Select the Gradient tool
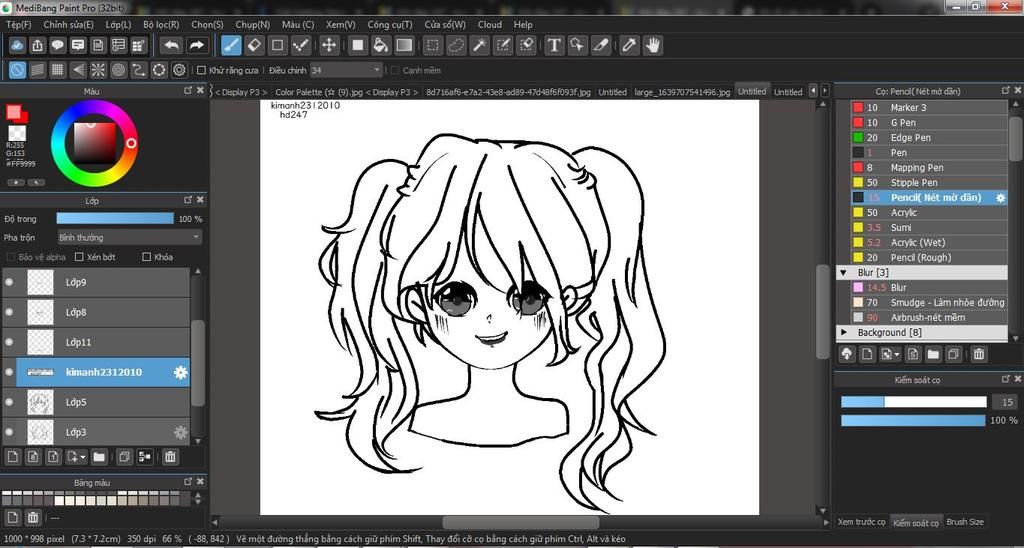 click(x=404, y=45)
